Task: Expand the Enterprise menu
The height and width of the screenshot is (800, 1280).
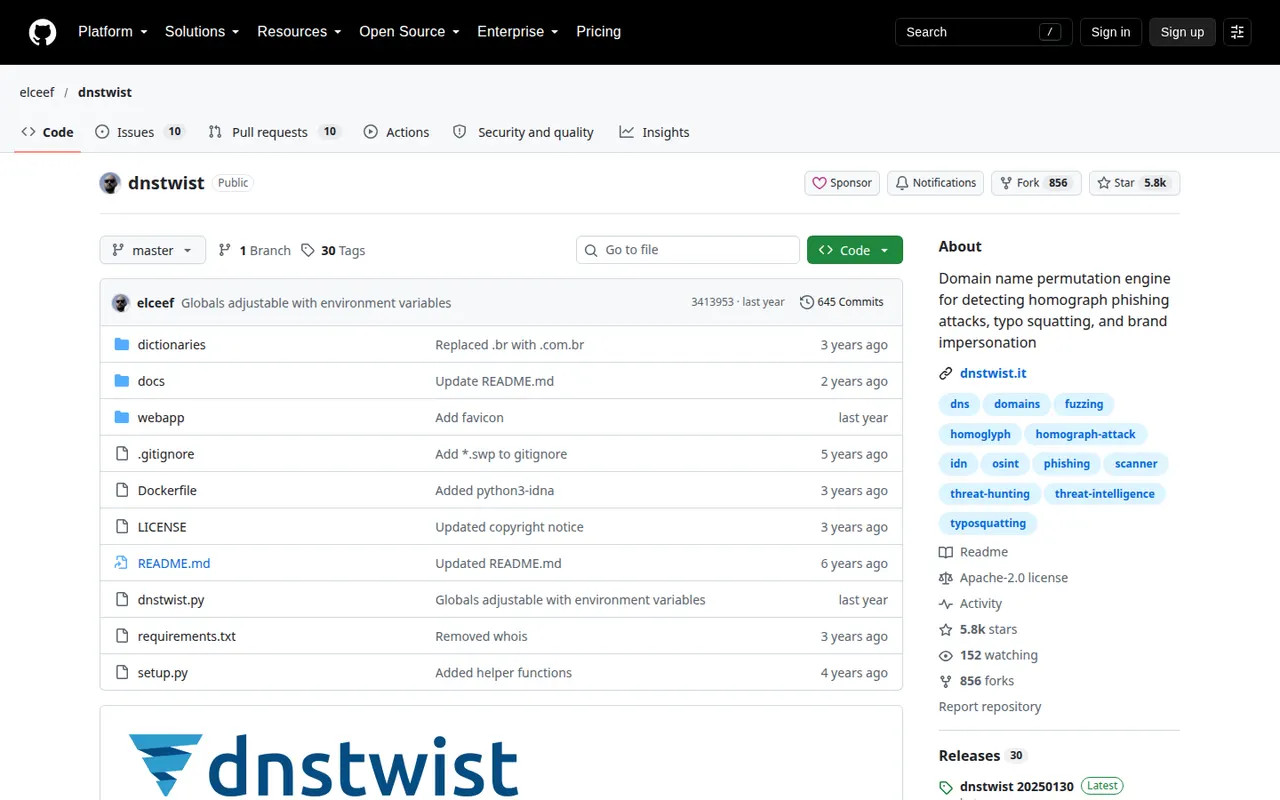Action: tap(518, 32)
